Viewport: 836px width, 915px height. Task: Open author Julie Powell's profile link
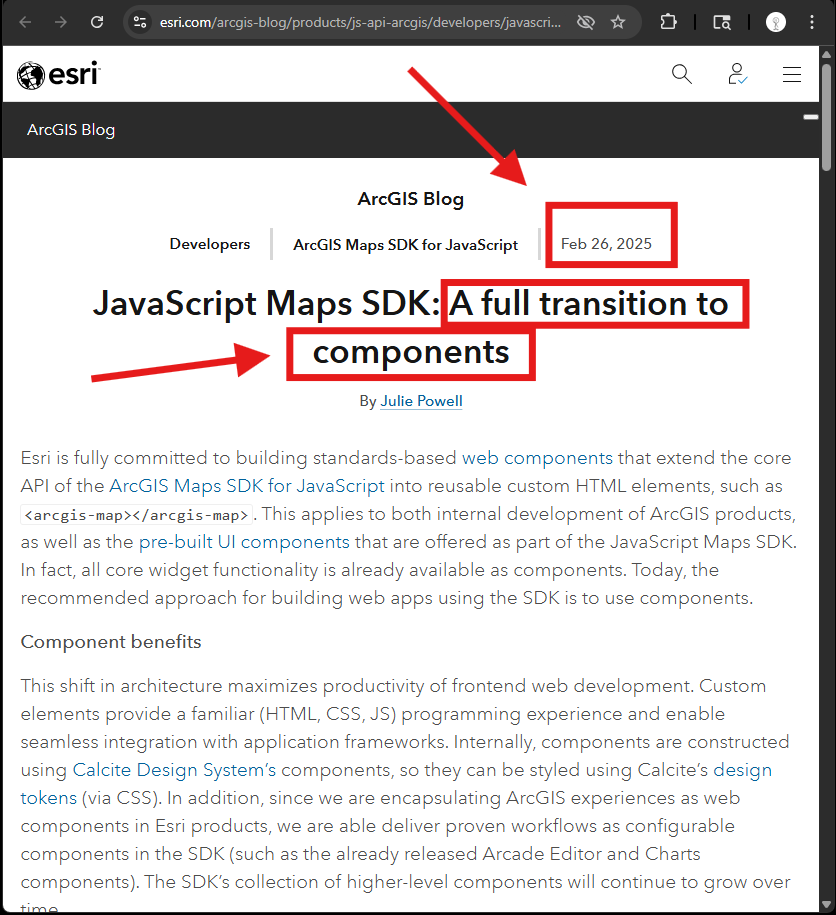click(421, 401)
